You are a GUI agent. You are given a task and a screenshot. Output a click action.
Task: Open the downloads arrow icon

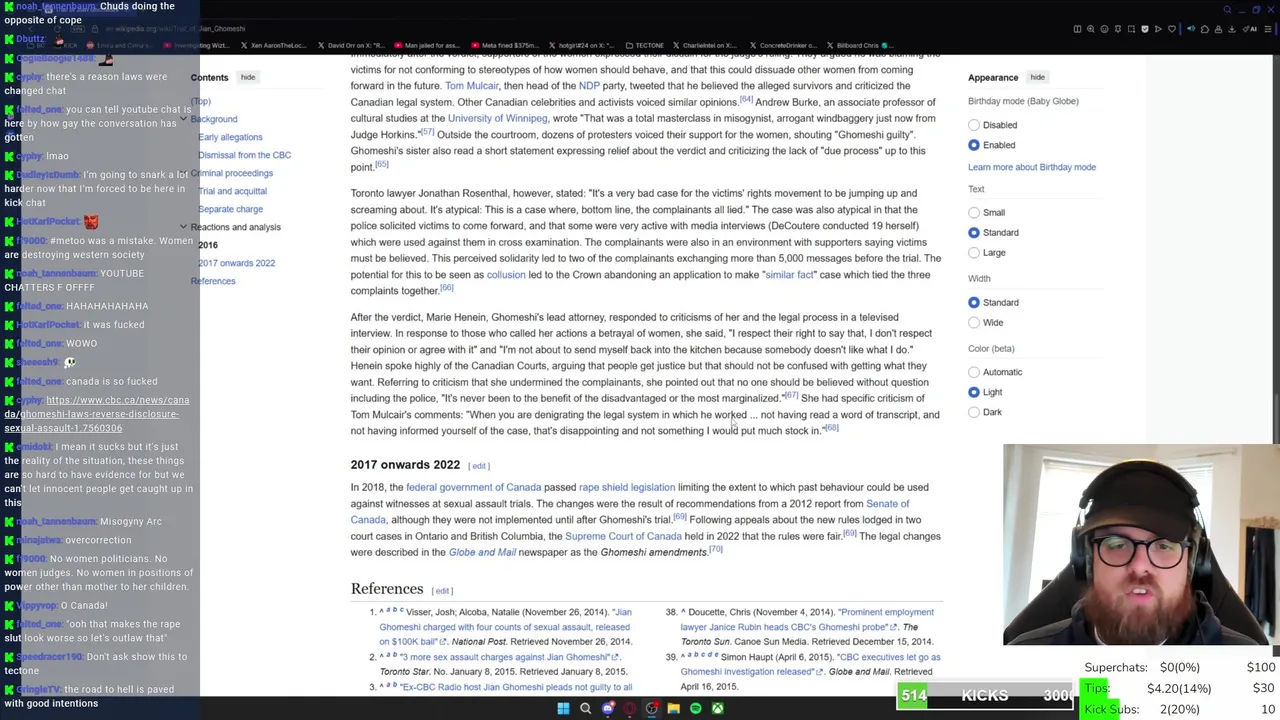1232,29
